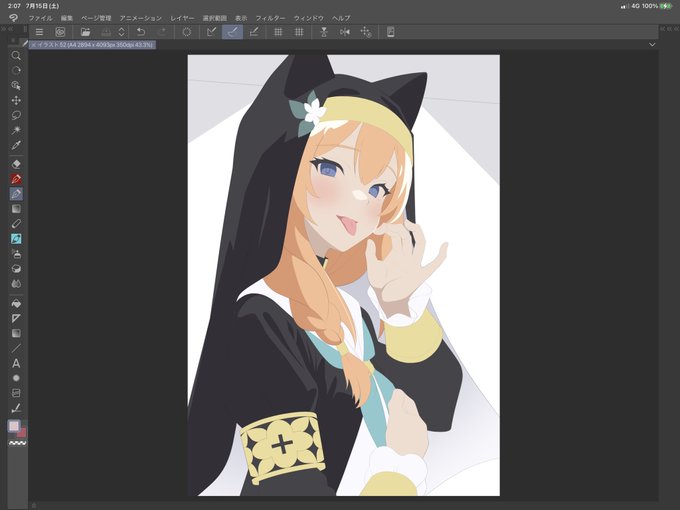Screen dimensions: 680x510
Task: Pick the main foreground color swatch
Action: [14, 426]
